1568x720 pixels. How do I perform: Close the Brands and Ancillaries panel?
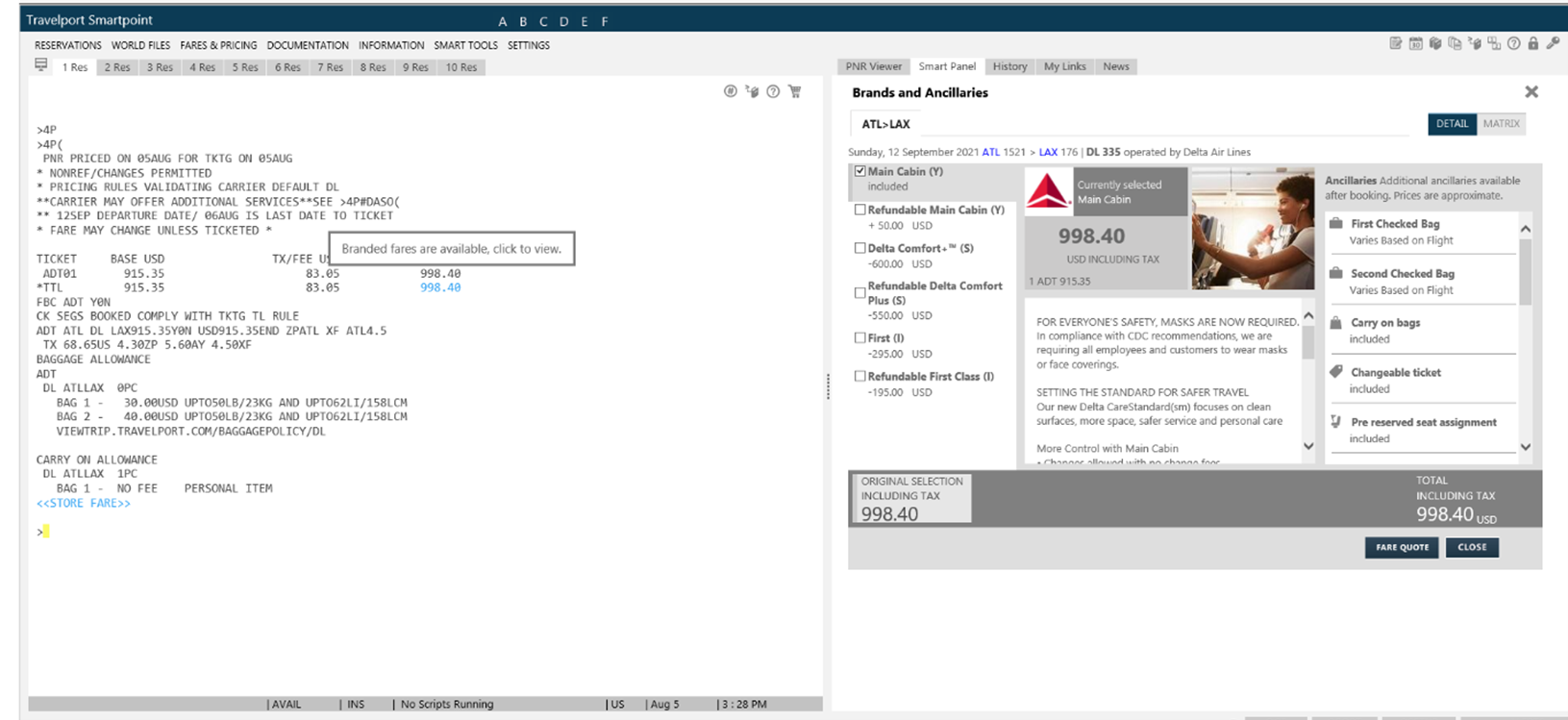[1531, 92]
